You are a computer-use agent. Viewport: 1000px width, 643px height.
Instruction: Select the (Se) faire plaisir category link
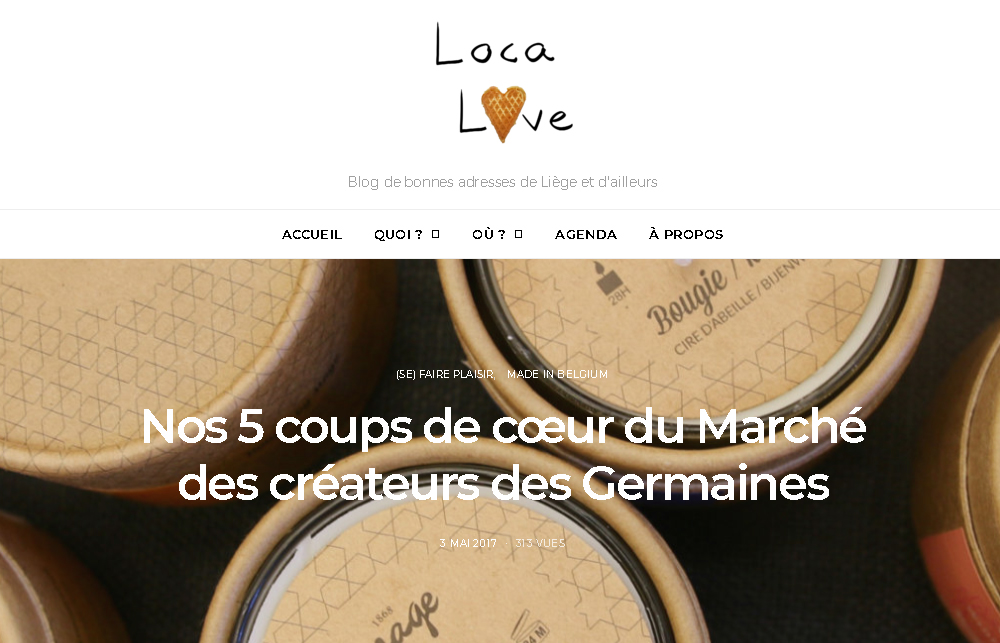point(445,374)
